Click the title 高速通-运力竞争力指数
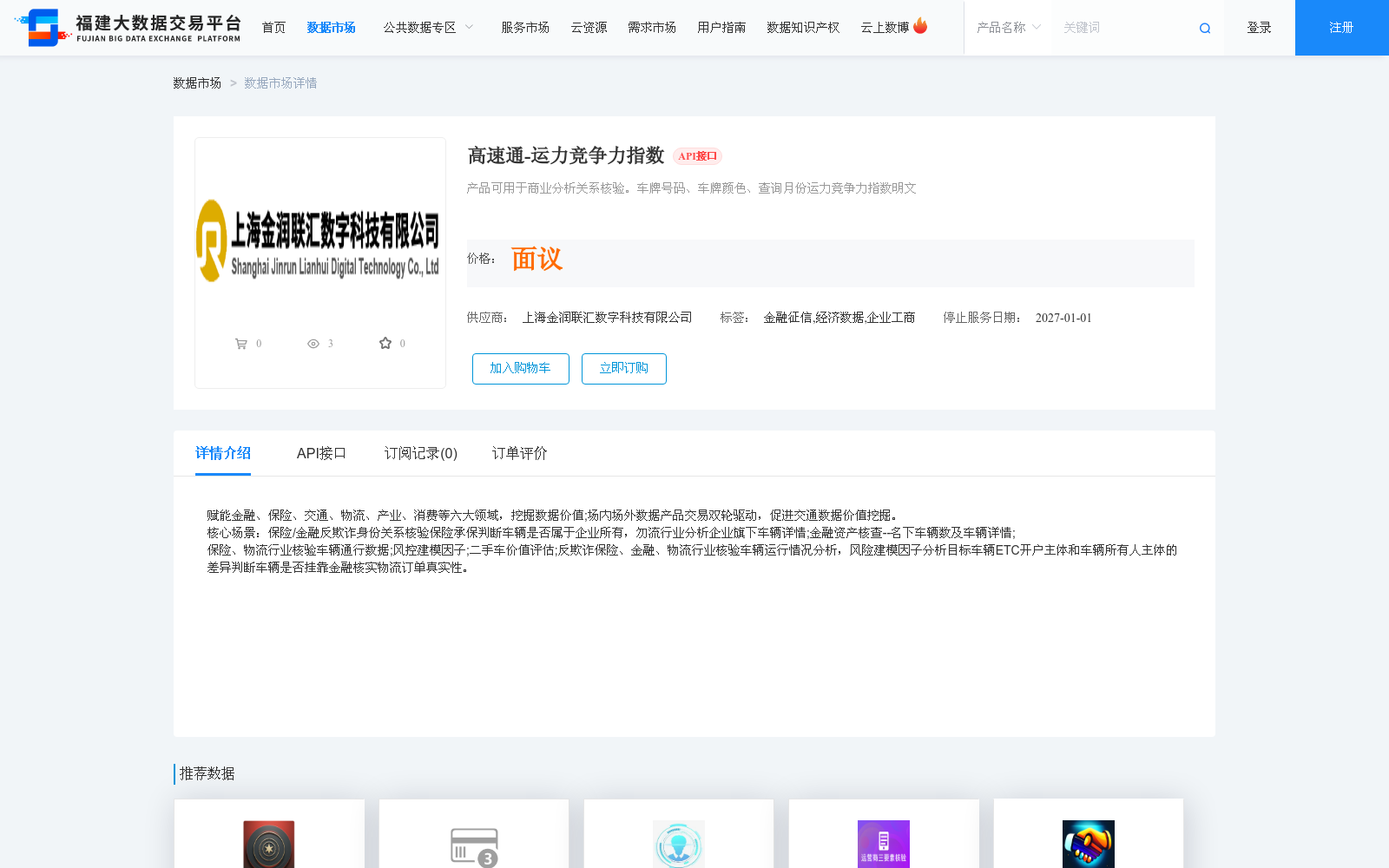Viewport: 1389px width, 868px height. tap(566, 155)
